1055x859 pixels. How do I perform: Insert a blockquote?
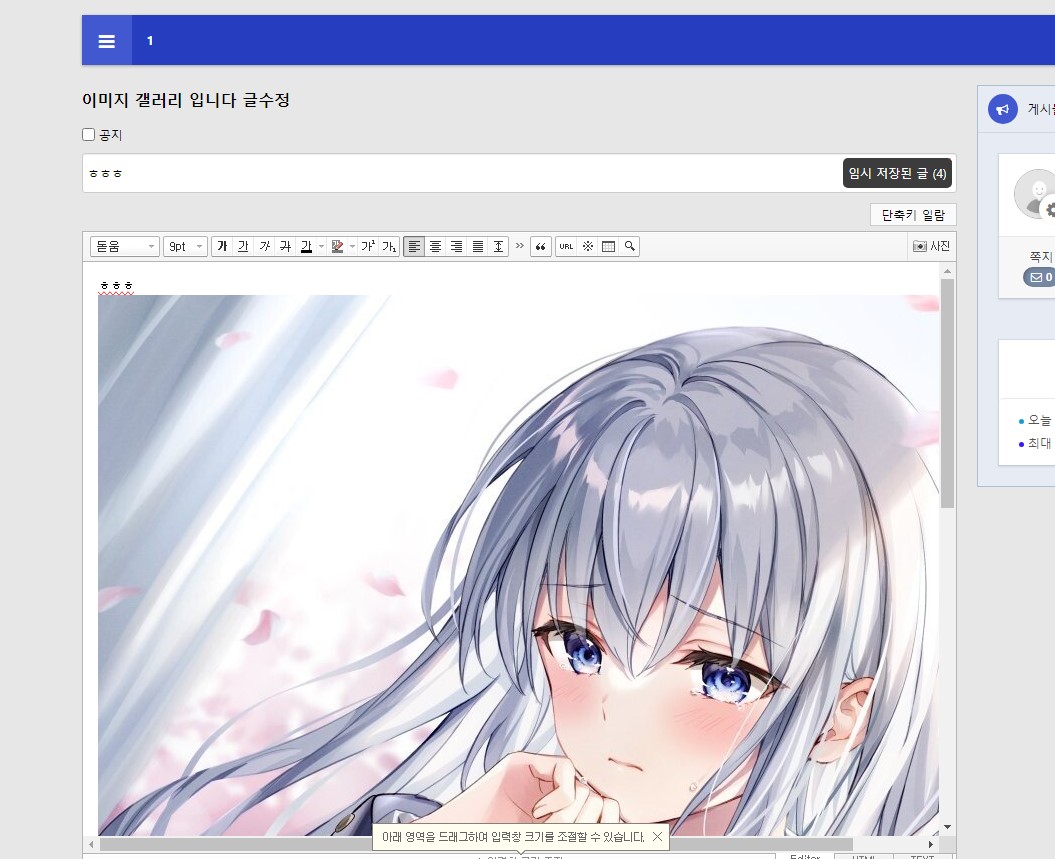(x=540, y=246)
